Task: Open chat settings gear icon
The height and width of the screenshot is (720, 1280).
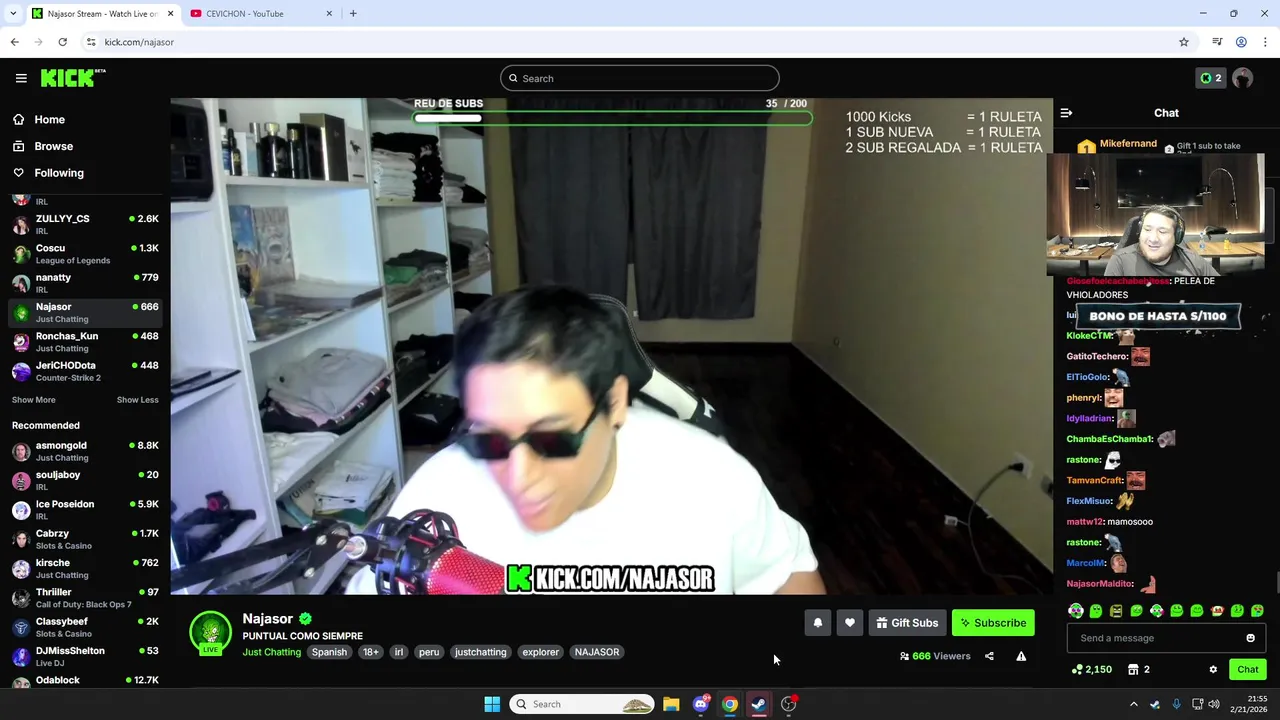Action: point(1213,670)
